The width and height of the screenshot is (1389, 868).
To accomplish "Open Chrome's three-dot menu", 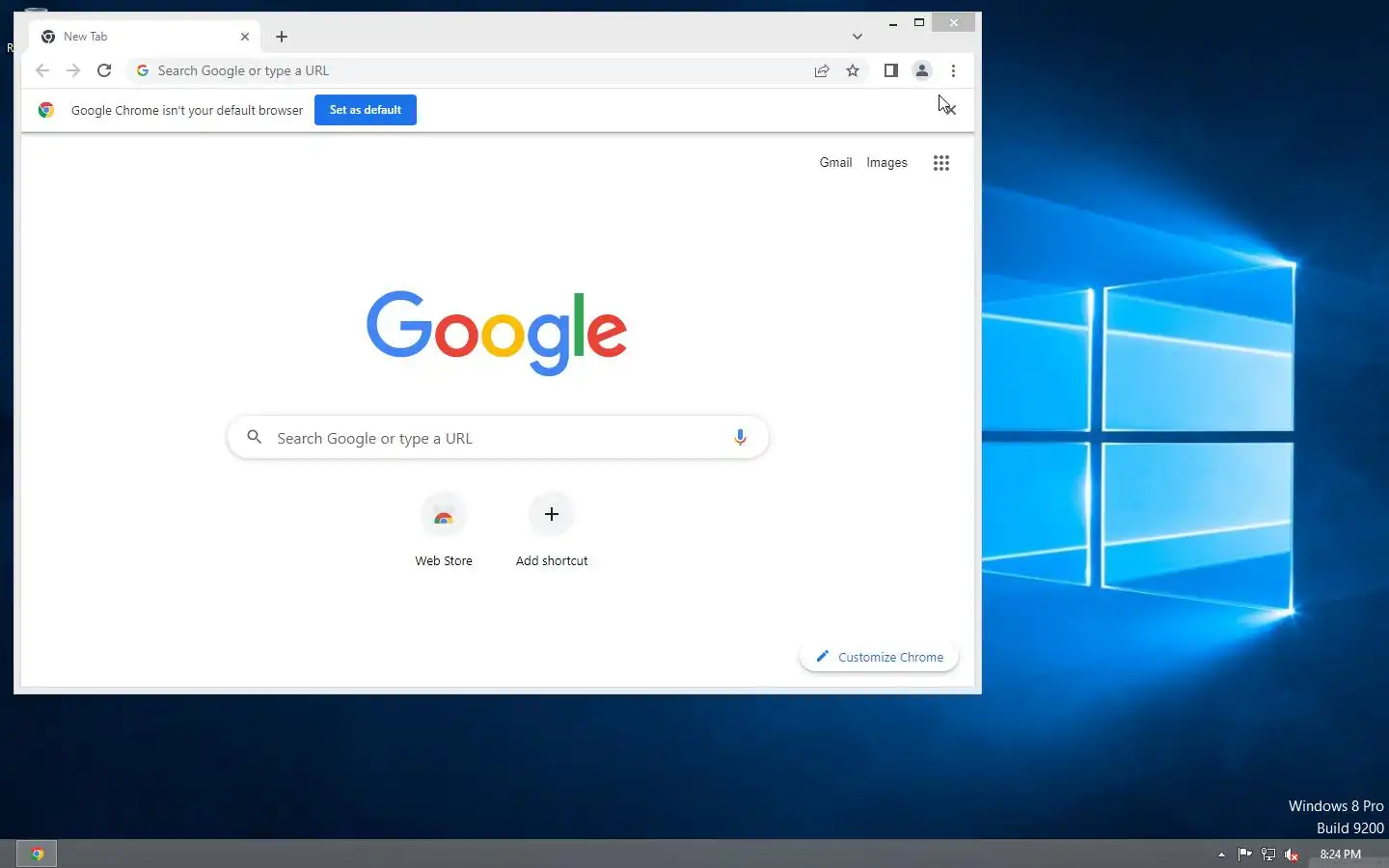I will coord(953,70).
